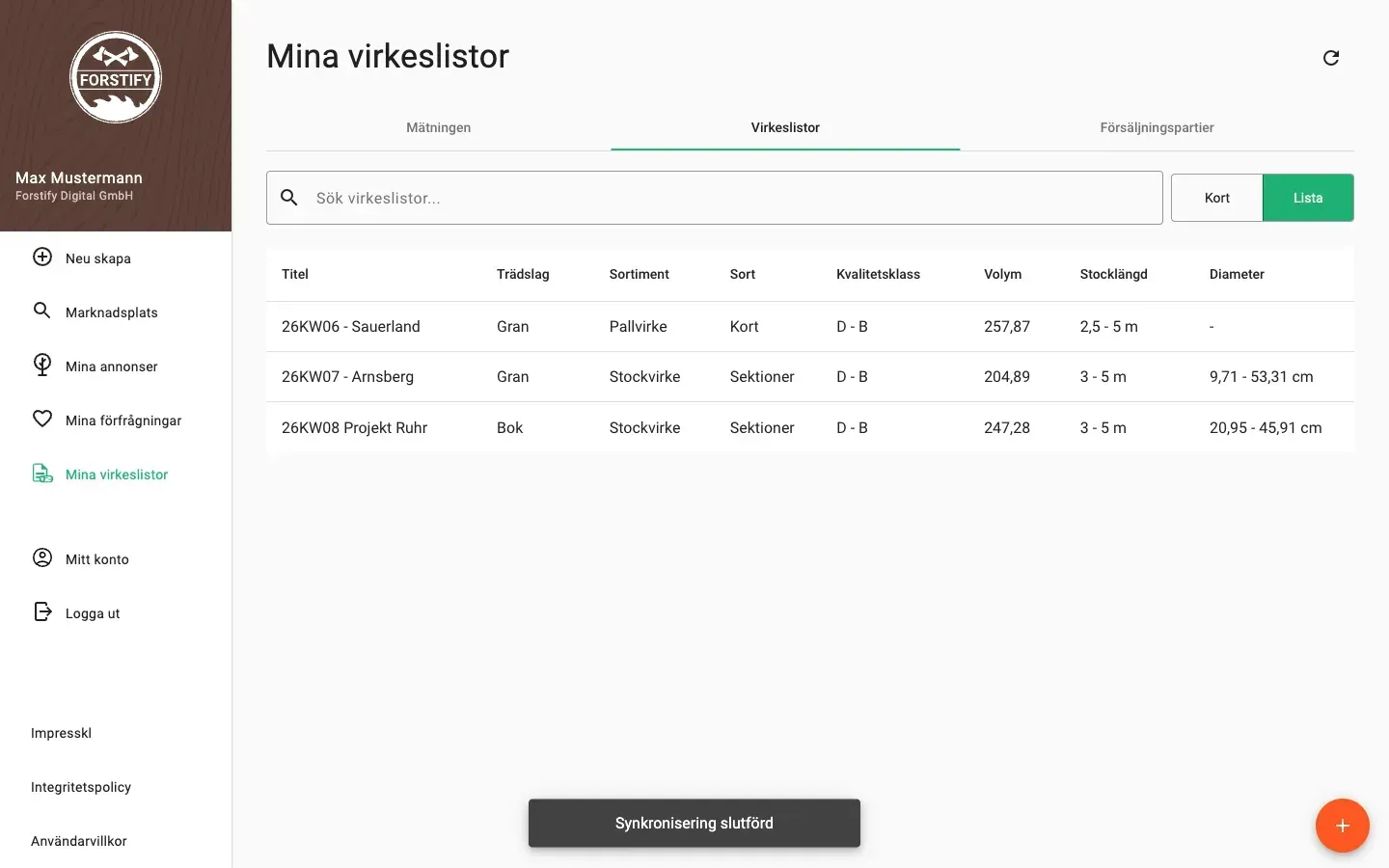Open the 26KW08 Projekt Ruhr row
This screenshot has height=868, width=1389.
pos(810,427)
